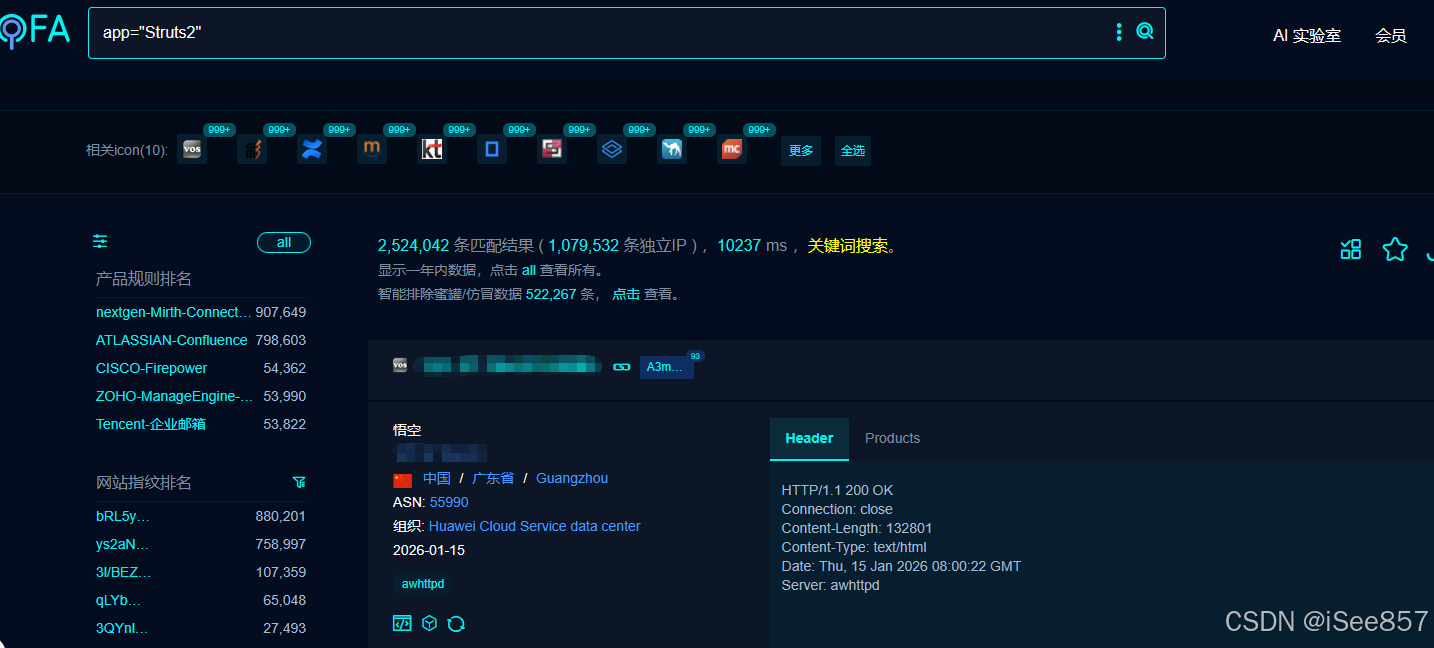Image resolution: width=1434 pixels, height=648 pixels.
Task: Open AI 实验室 menu
Action: pyautogui.click(x=1306, y=36)
